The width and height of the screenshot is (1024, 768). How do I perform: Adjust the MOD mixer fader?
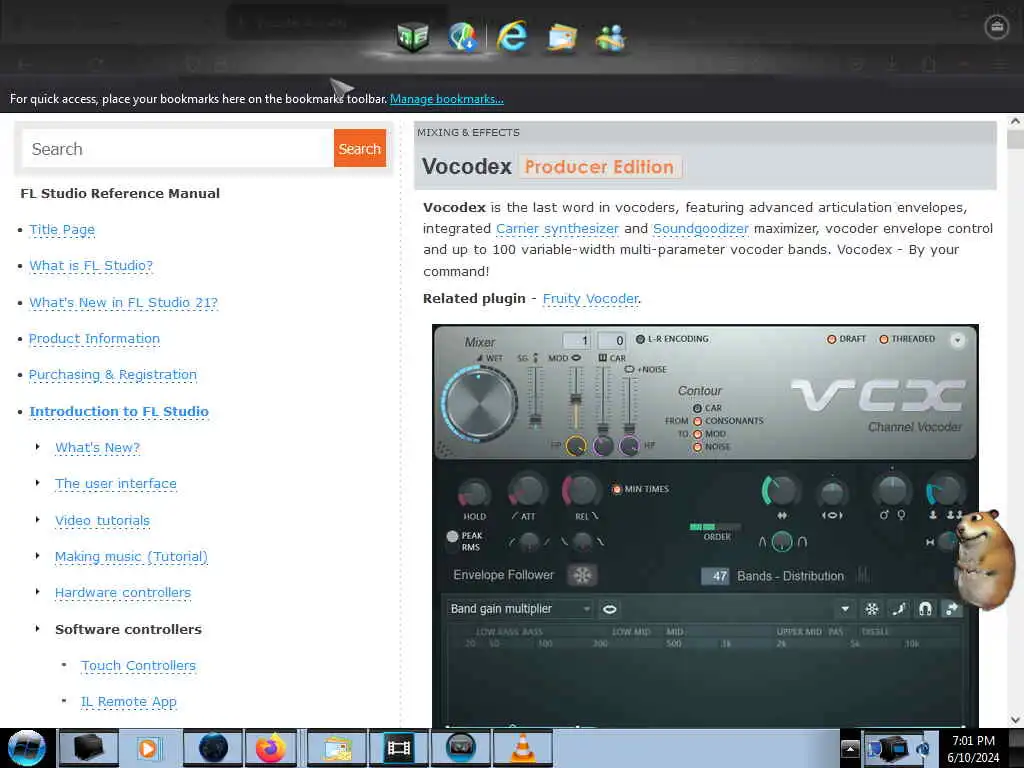coord(575,398)
